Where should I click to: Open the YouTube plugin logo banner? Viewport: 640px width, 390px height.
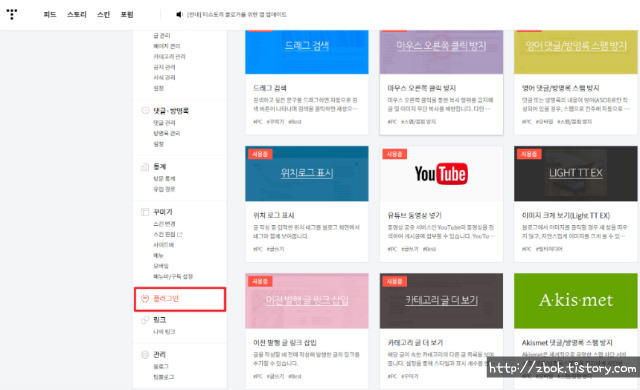point(441,173)
